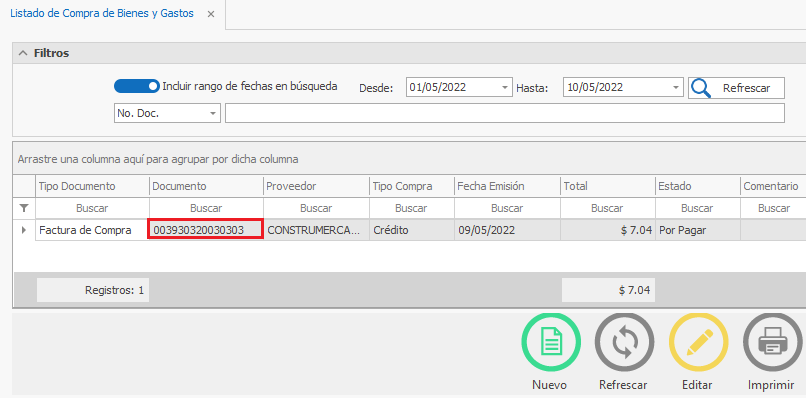Sort by Fecha Emisión column header

click(x=507, y=186)
